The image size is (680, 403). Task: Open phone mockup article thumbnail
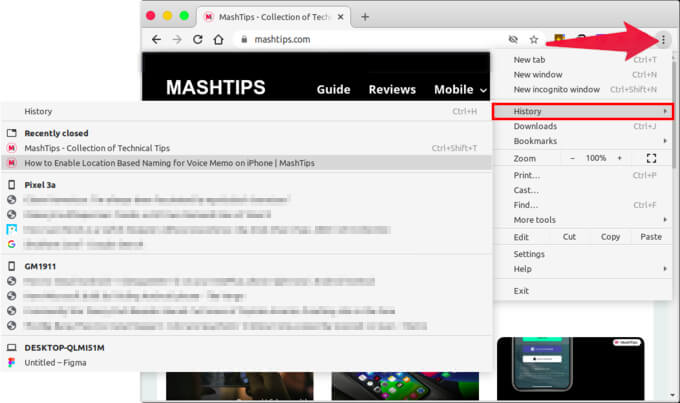[570, 369]
